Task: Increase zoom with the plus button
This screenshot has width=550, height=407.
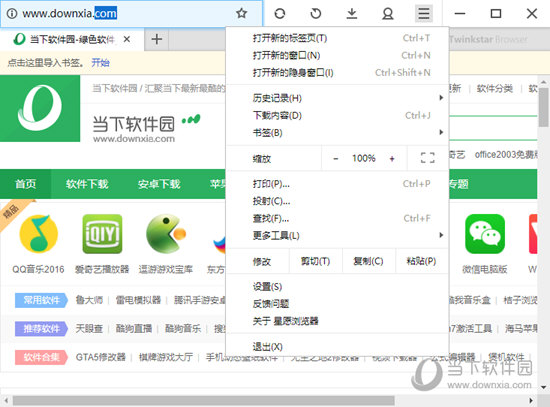Action: point(392,159)
